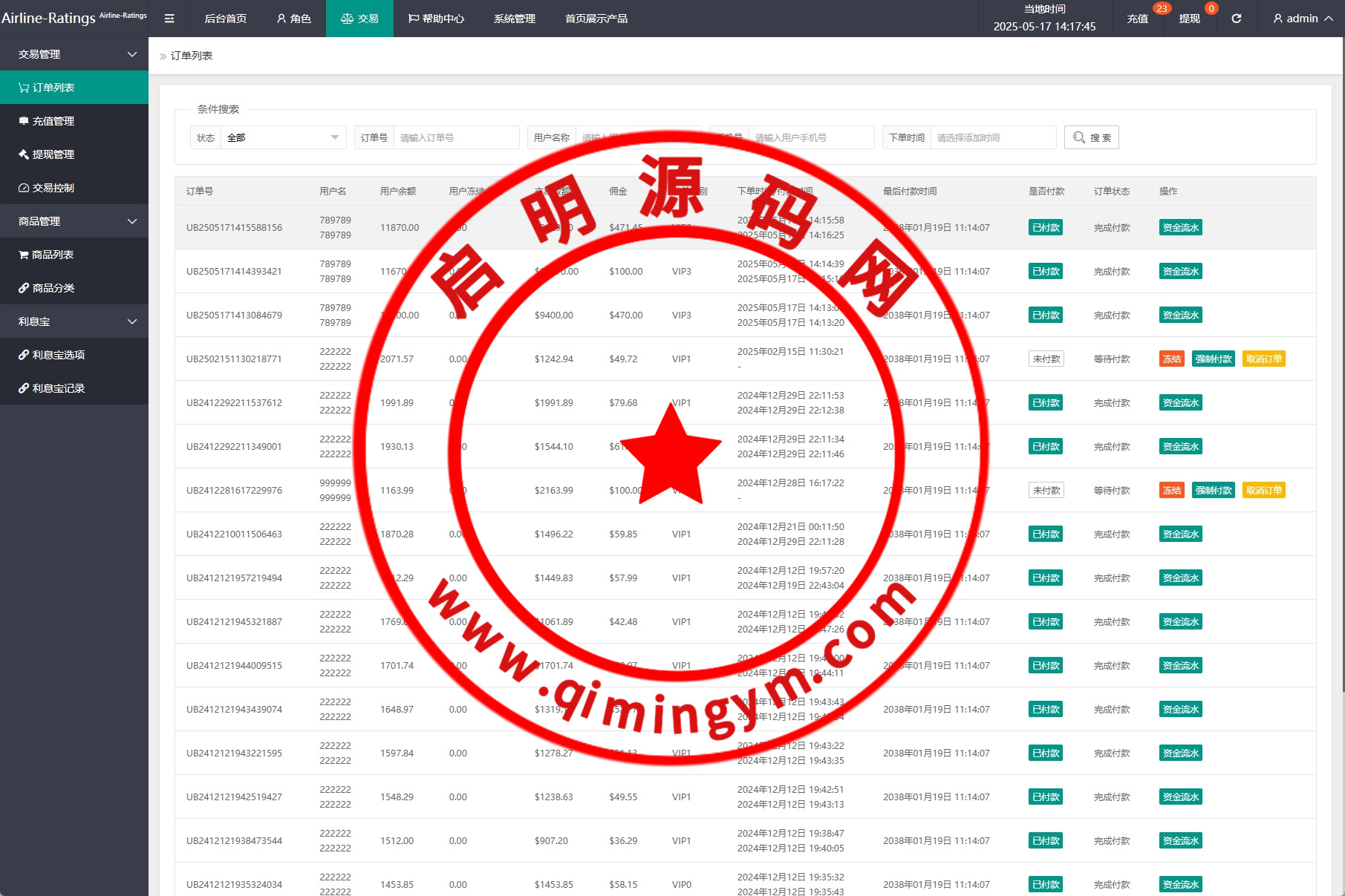
Task: Collapse the 商品管理 sidebar section
Action: click(74, 221)
